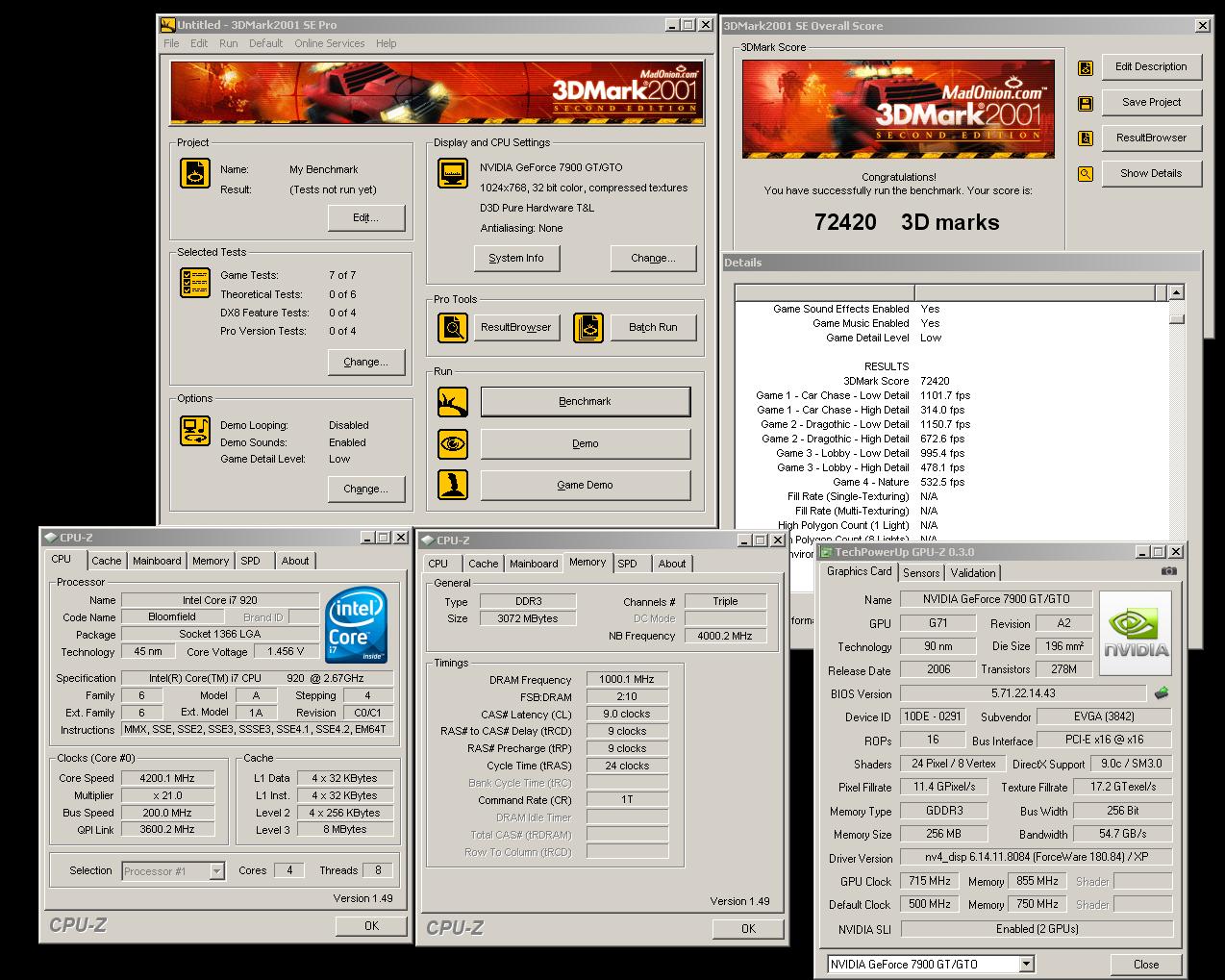Open the File menu in 3DMark2001

point(171,43)
